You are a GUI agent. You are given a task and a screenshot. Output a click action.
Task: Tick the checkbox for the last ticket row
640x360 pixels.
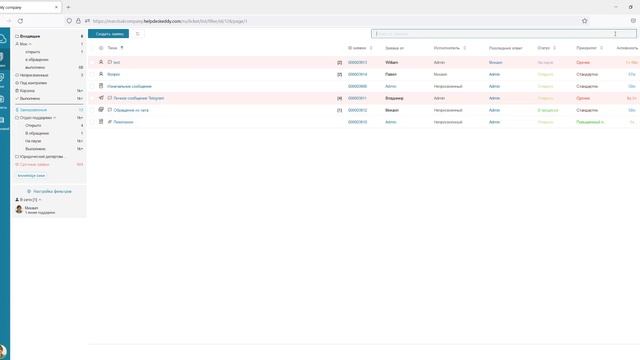tap(91, 122)
